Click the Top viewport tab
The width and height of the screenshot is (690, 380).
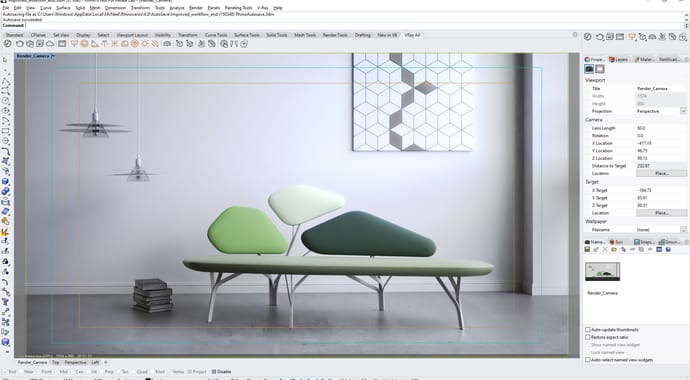(55, 362)
